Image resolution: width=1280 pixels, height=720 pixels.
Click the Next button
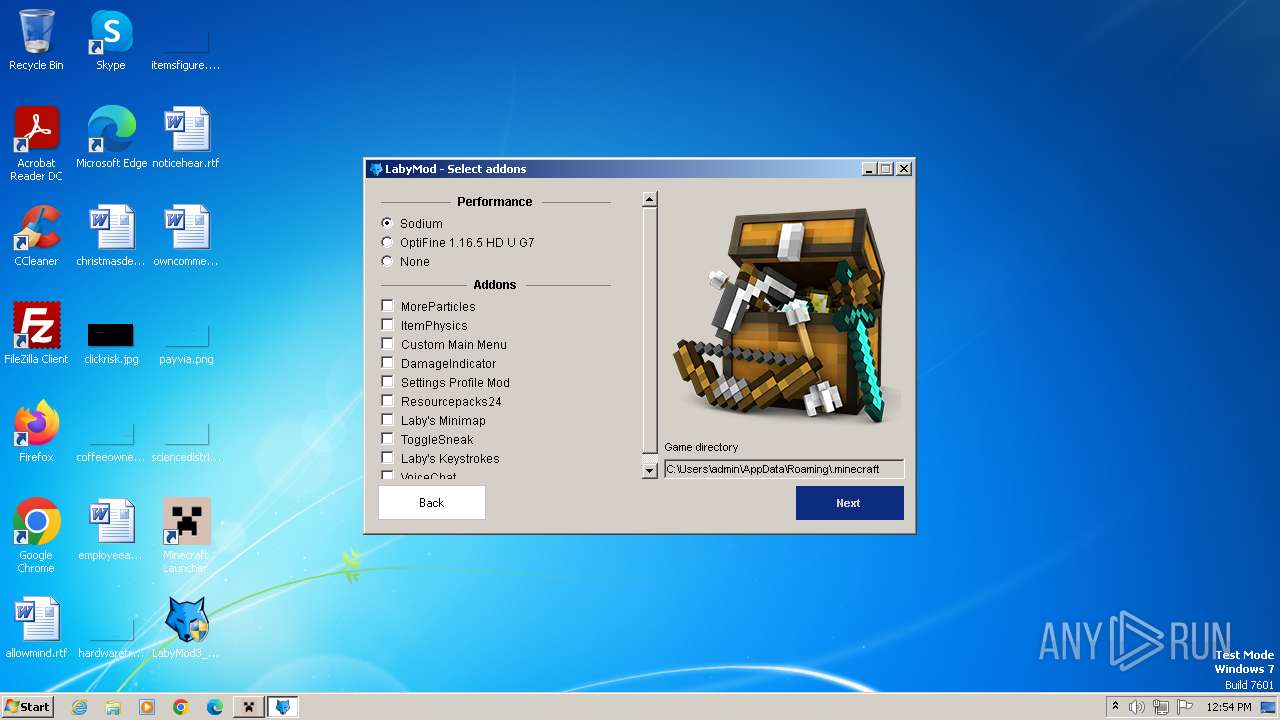849,503
